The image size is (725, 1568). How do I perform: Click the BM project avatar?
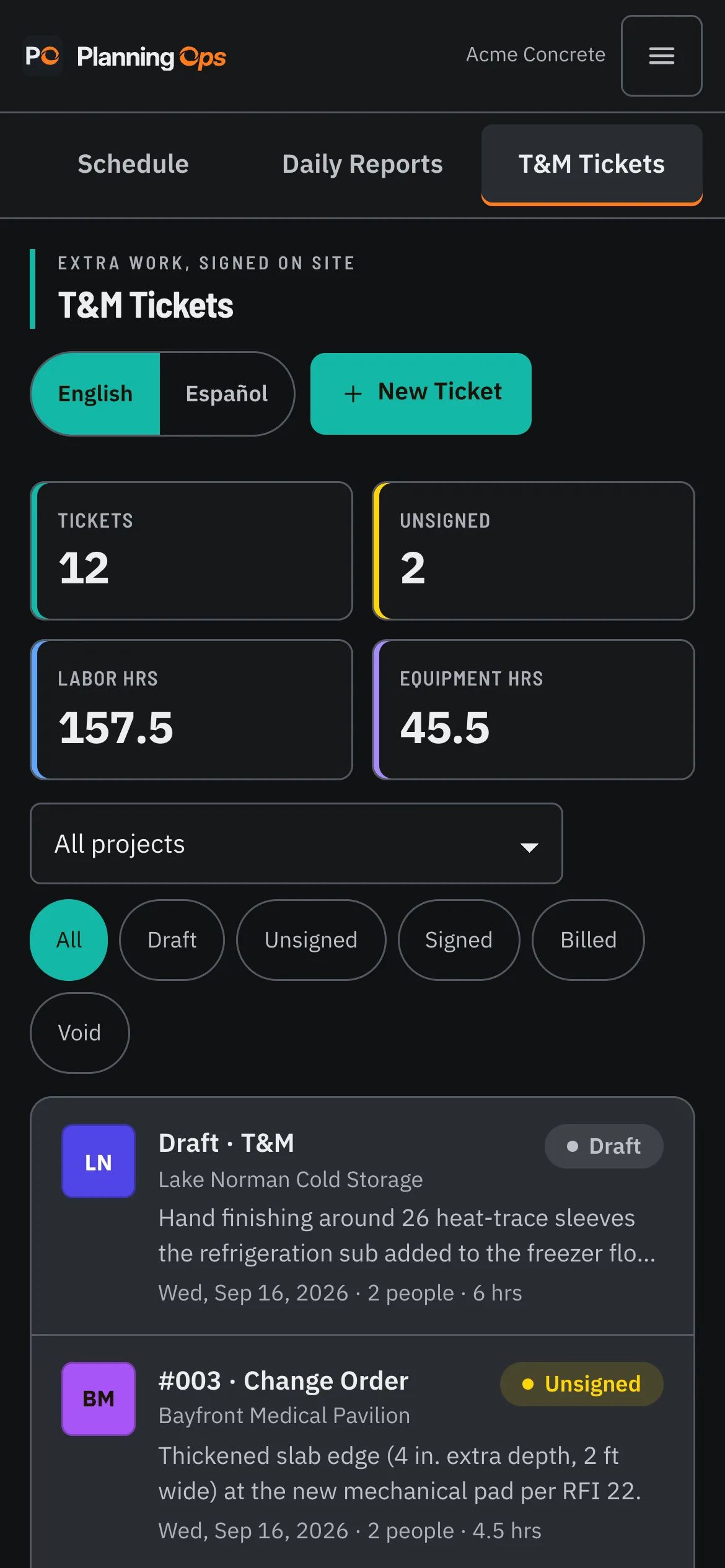point(99,1399)
